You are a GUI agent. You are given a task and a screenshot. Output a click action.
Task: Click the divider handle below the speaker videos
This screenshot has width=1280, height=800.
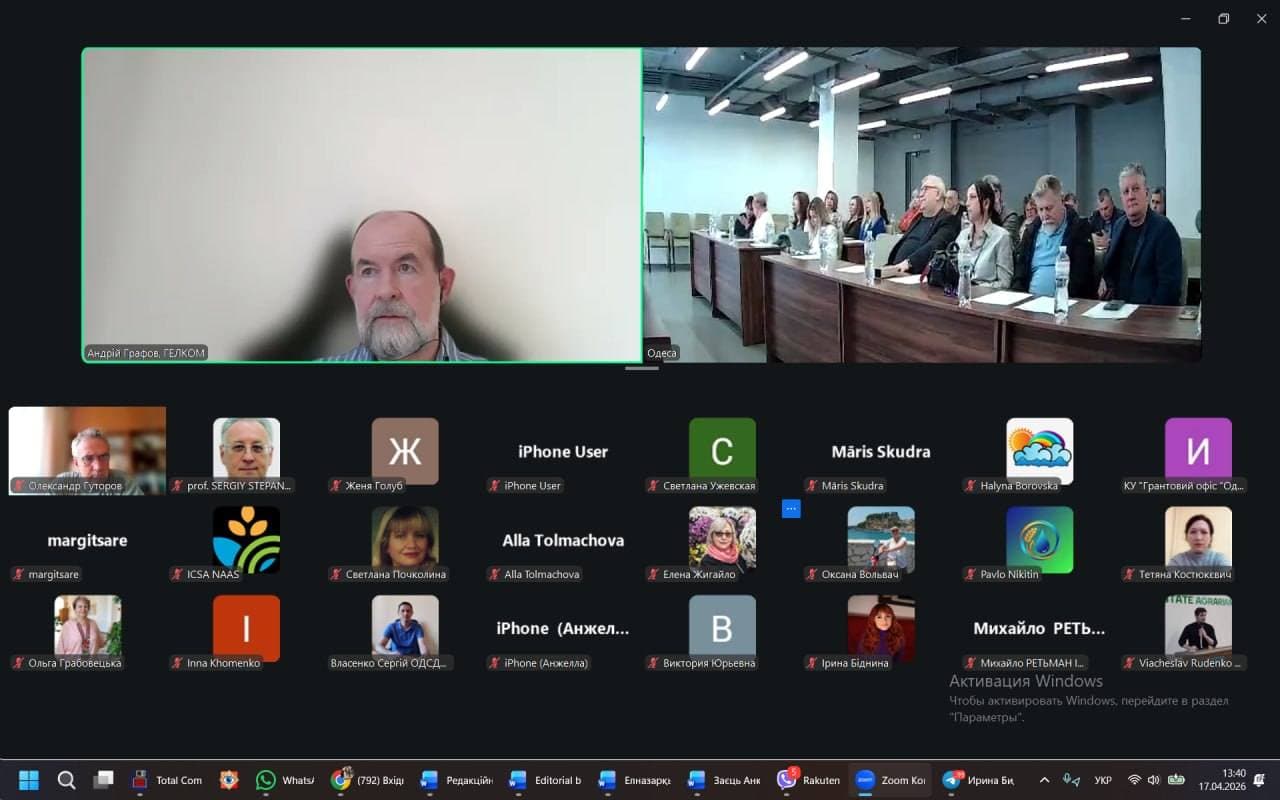(641, 368)
